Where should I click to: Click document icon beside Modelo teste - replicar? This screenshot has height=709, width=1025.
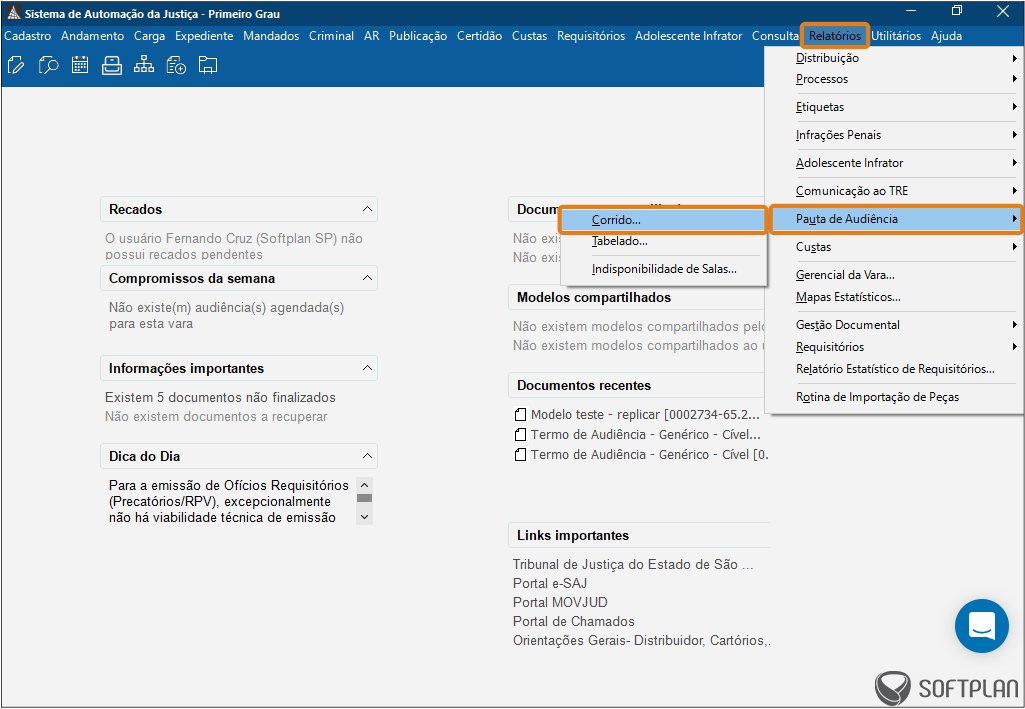(520, 414)
